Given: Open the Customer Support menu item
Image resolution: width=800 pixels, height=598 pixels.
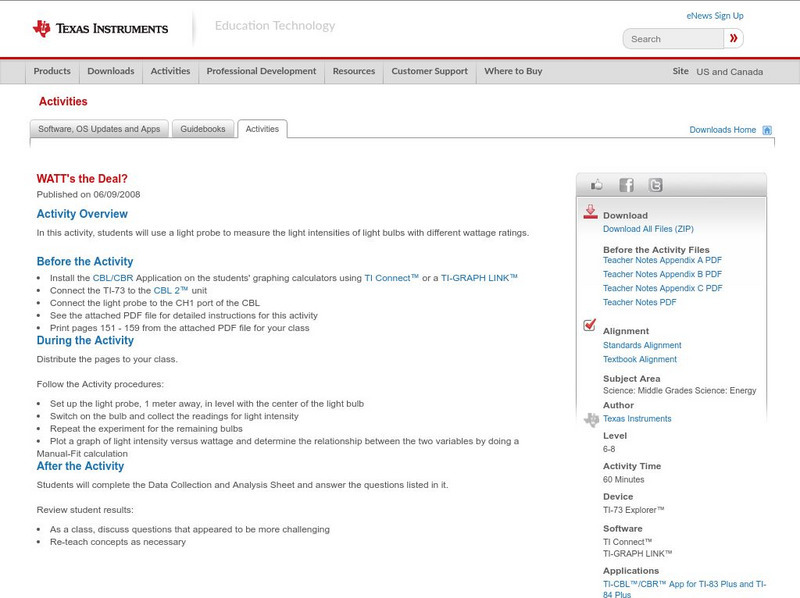Looking at the screenshot, I should (x=429, y=72).
